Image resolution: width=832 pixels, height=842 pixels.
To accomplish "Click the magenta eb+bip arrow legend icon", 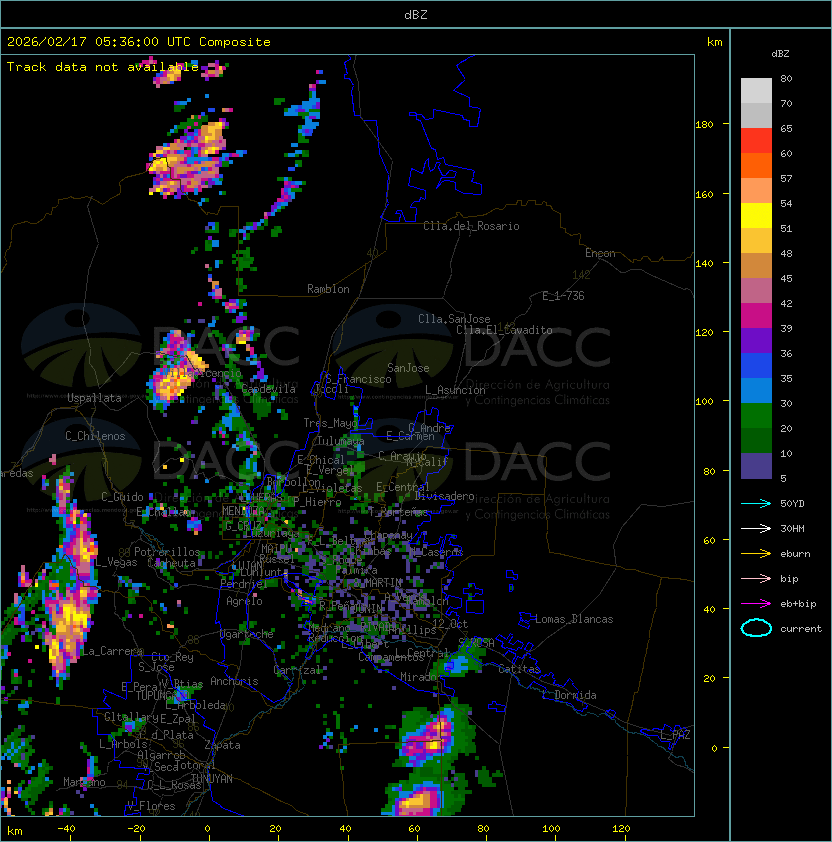I will pyautogui.click(x=756, y=604).
